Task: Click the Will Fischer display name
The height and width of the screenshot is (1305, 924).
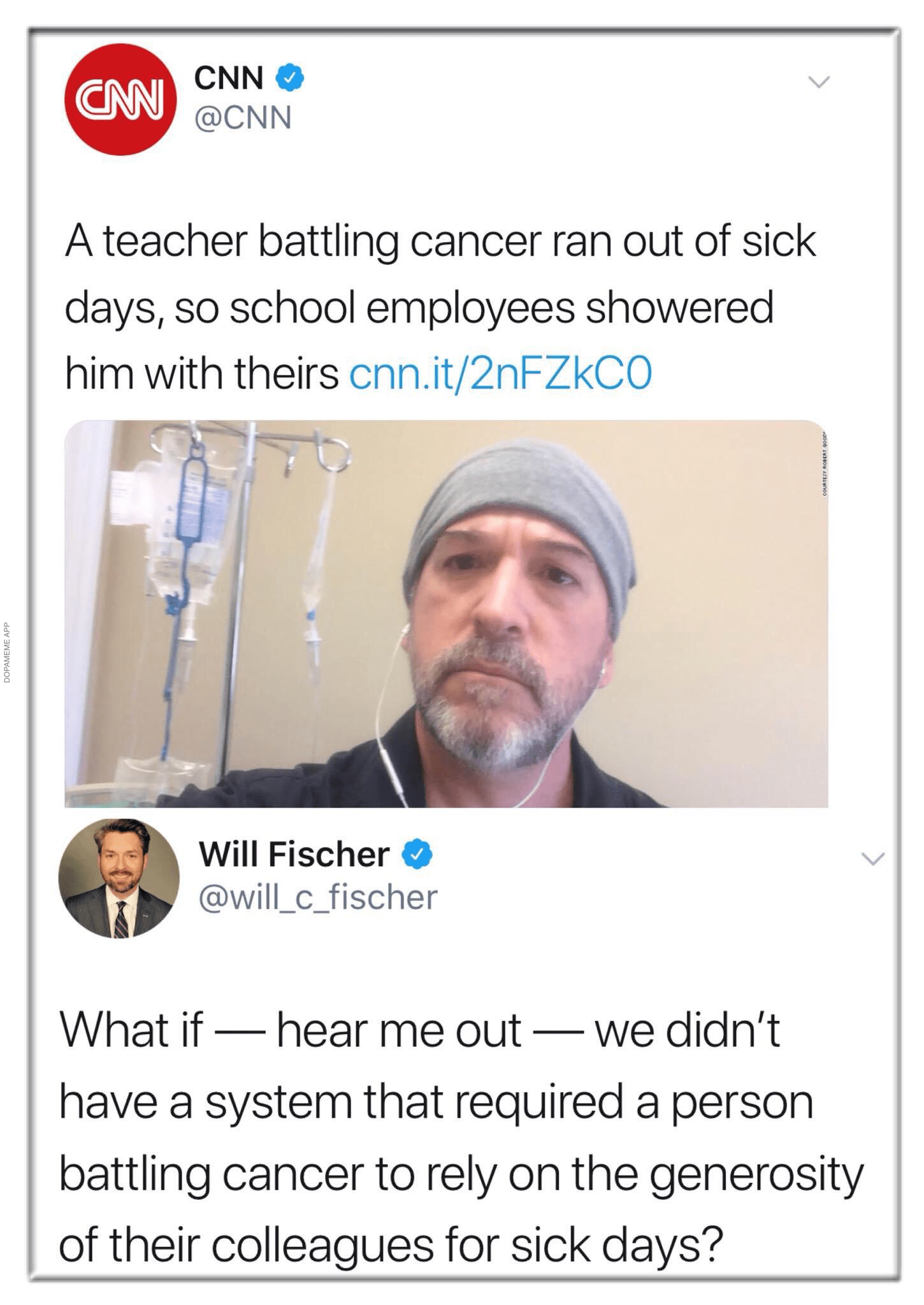Action: [x=294, y=854]
